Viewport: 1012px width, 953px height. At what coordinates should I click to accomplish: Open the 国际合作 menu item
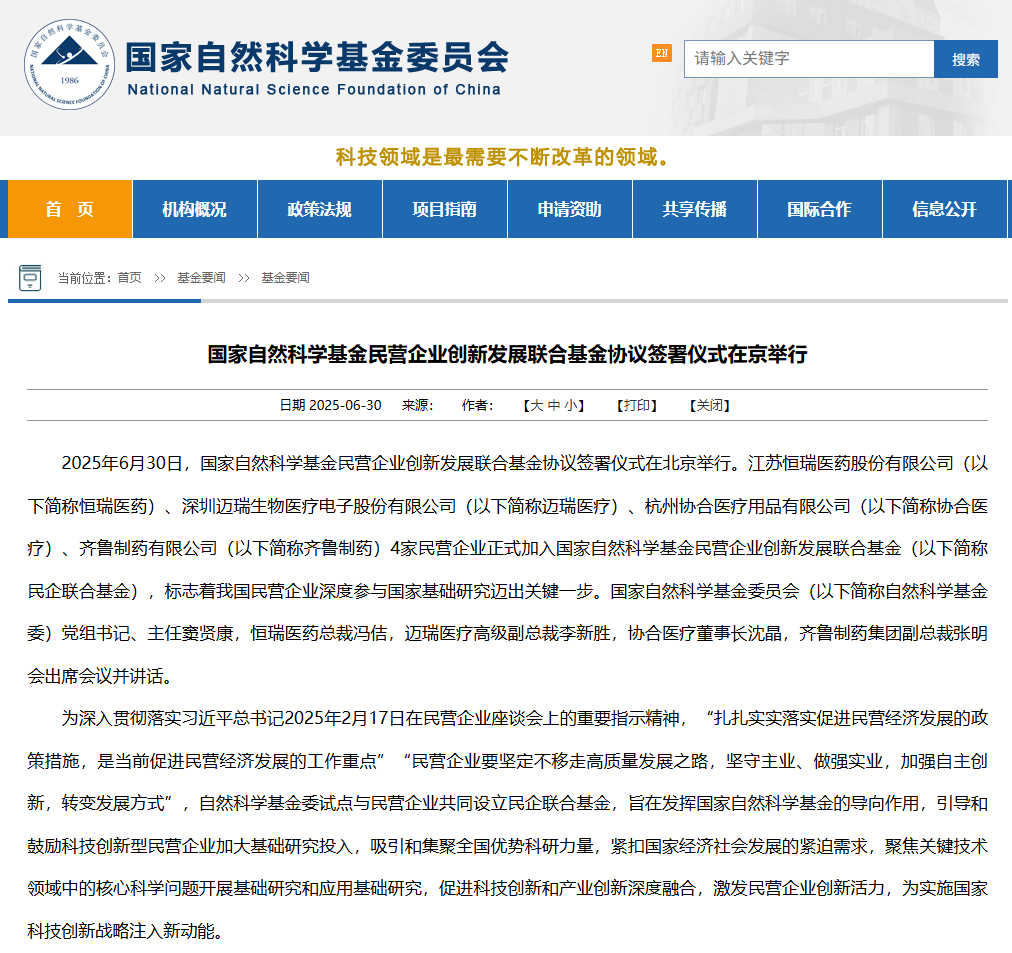point(819,209)
